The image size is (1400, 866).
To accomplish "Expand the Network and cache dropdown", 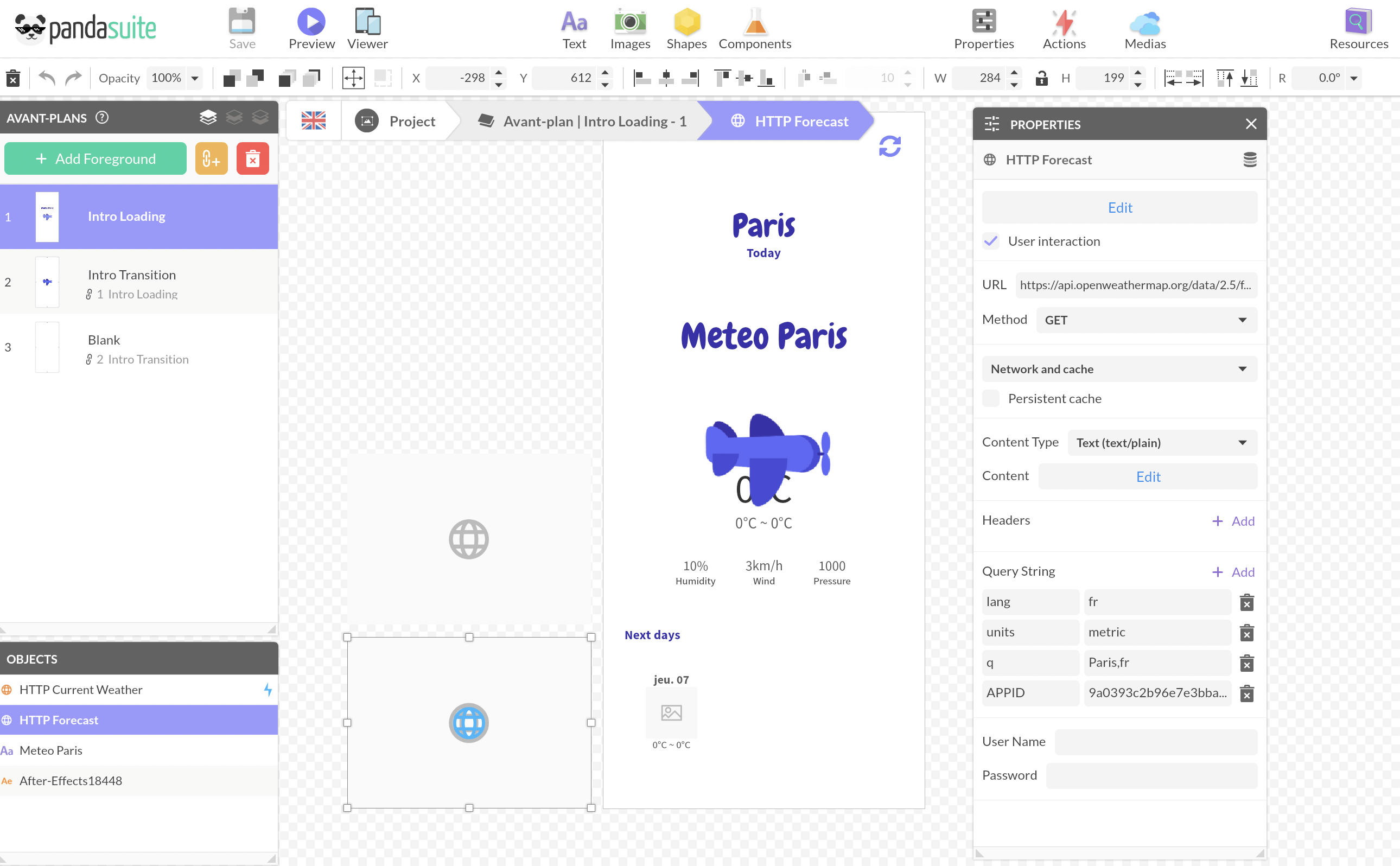I will (x=1119, y=369).
